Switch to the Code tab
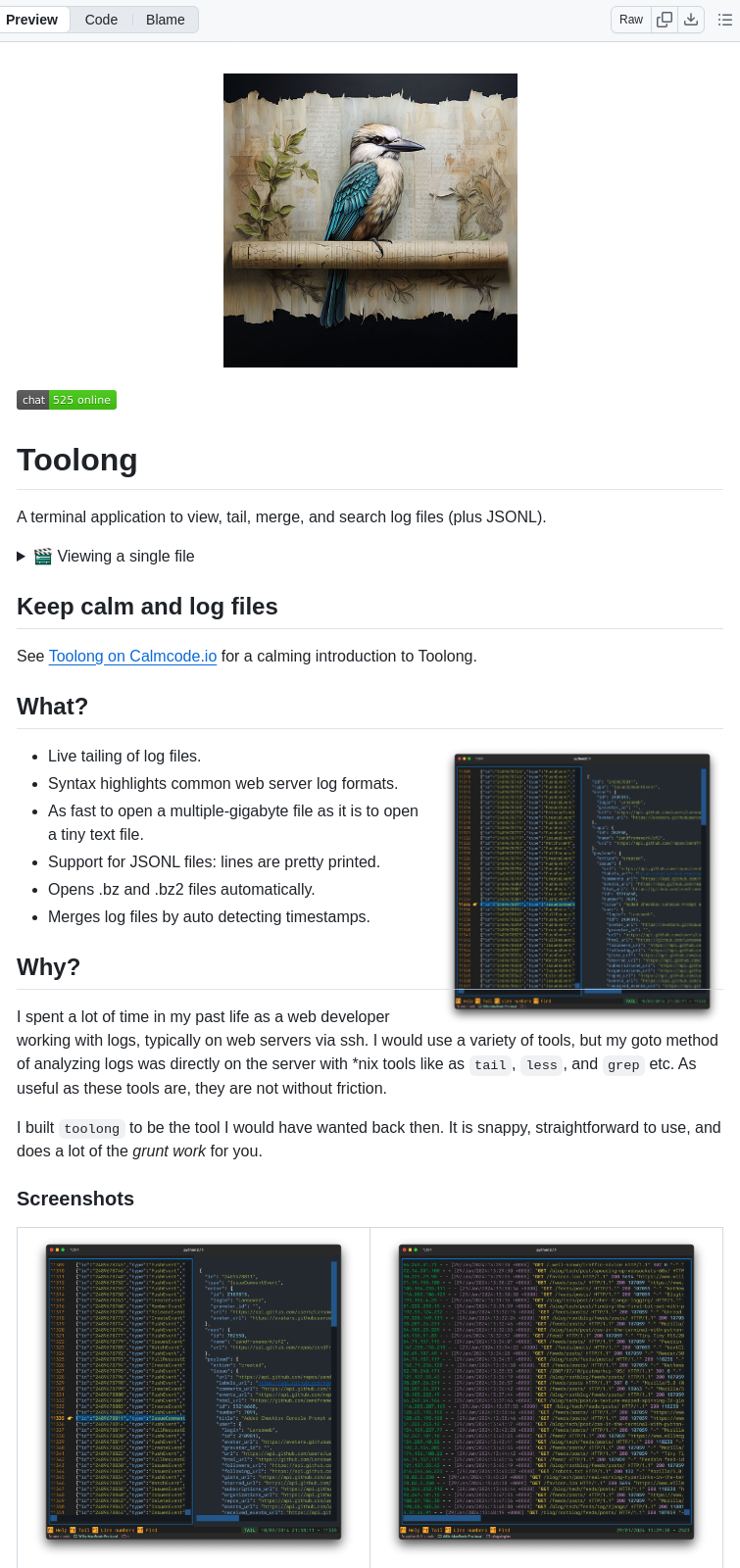The width and height of the screenshot is (740, 1568). [x=101, y=20]
